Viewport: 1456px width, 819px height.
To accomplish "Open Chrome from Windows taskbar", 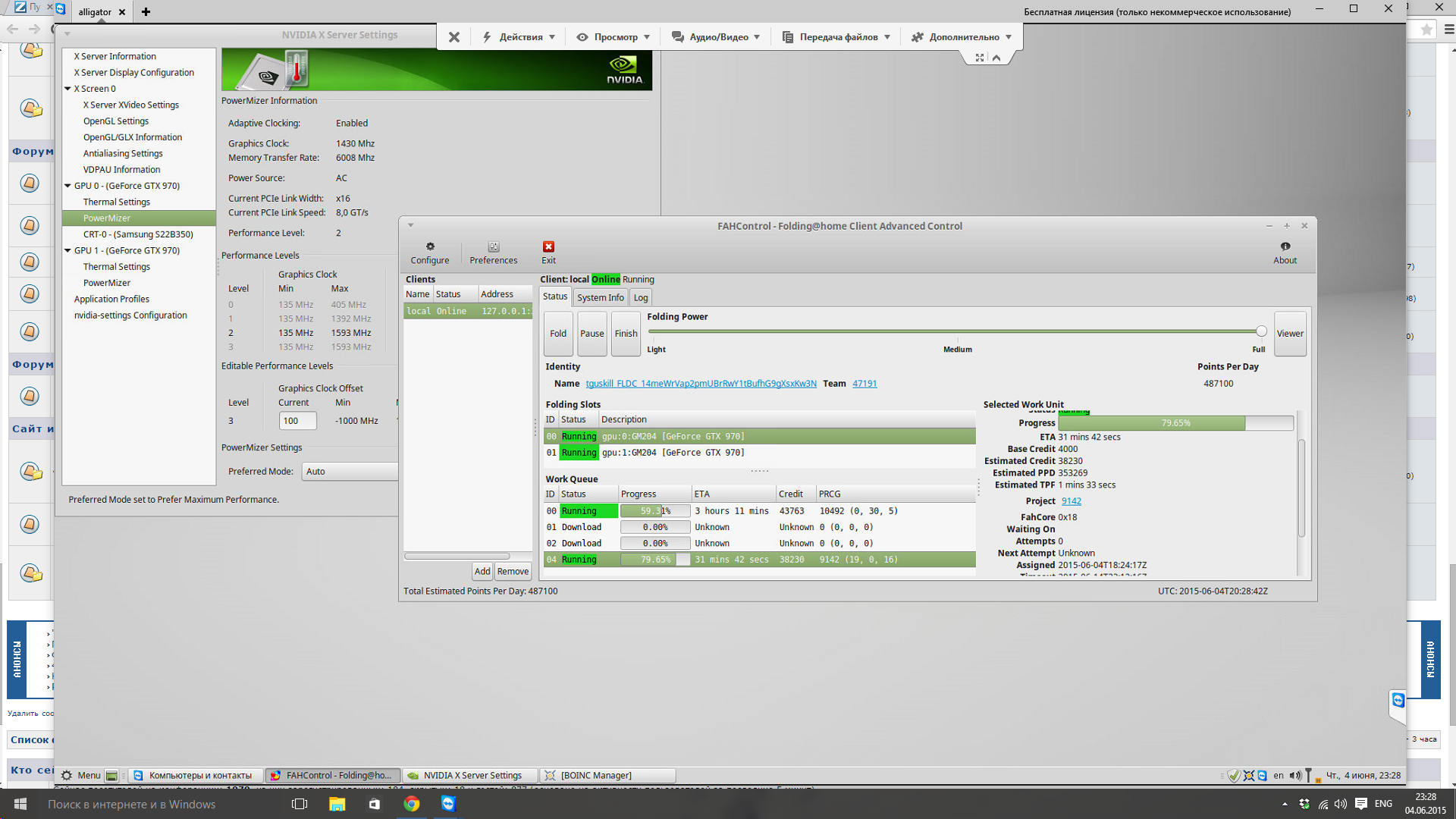I will click(412, 804).
